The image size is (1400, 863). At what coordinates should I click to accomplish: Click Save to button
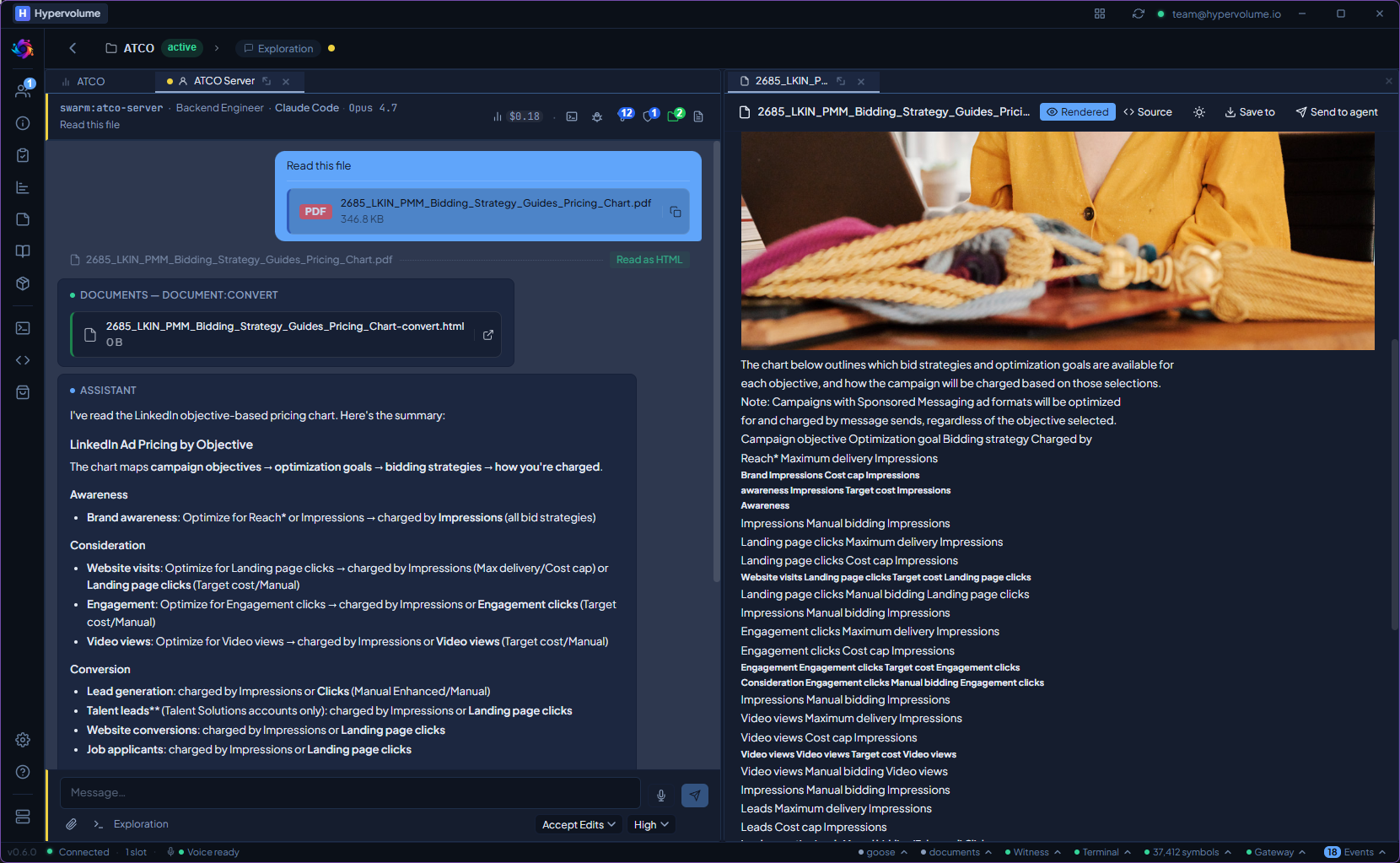pyautogui.click(x=1250, y=112)
